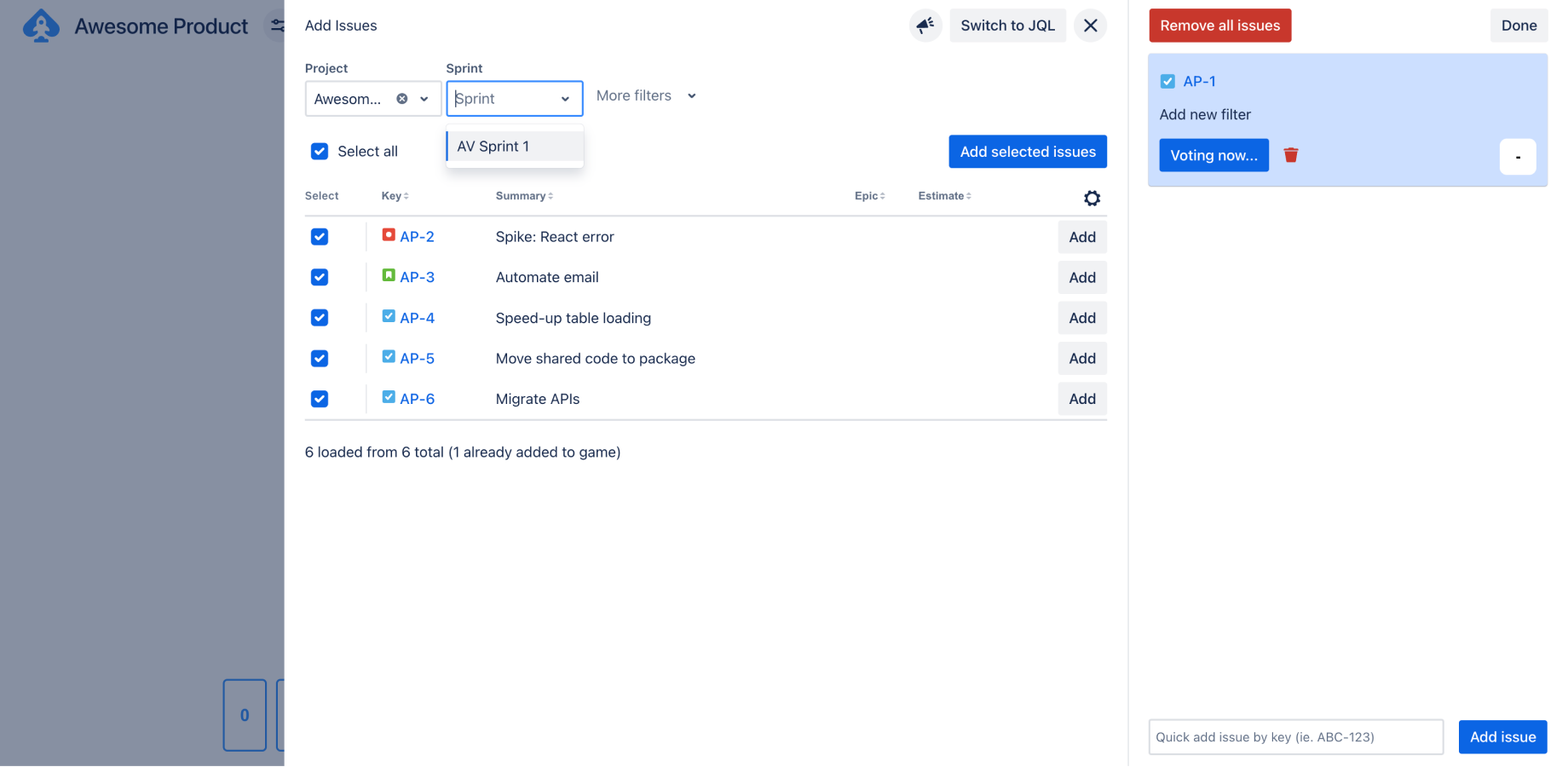1568x767 pixels.
Task: Click the Spike: React error summary
Action: pos(555,237)
